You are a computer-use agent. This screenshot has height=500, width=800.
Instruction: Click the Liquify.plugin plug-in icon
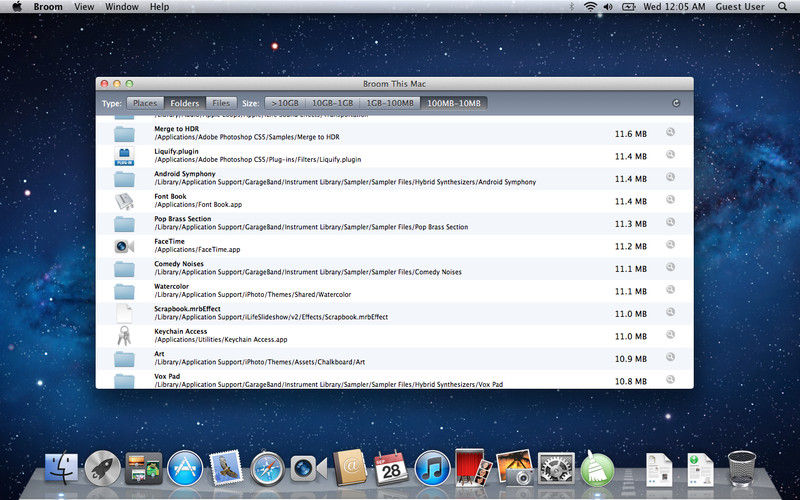coord(124,156)
